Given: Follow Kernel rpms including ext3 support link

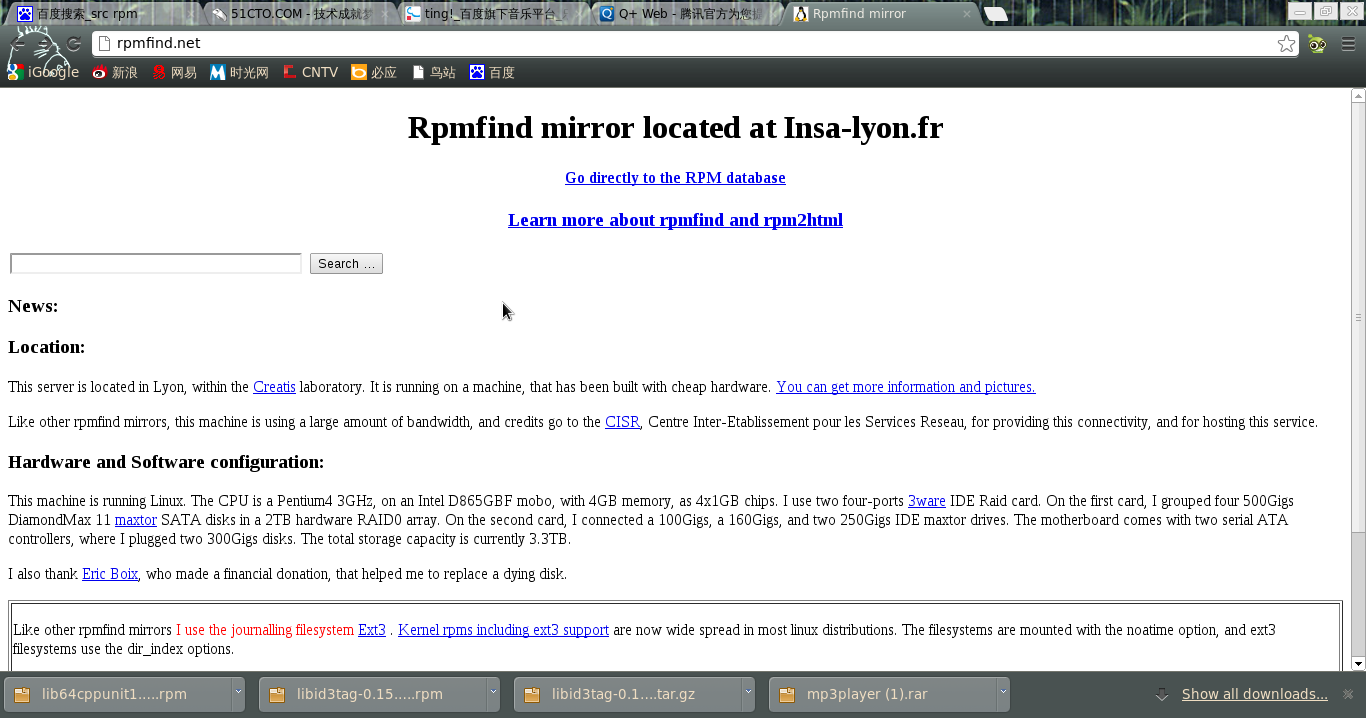Looking at the screenshot, I should pyautogui.click(x=503, y=630).
